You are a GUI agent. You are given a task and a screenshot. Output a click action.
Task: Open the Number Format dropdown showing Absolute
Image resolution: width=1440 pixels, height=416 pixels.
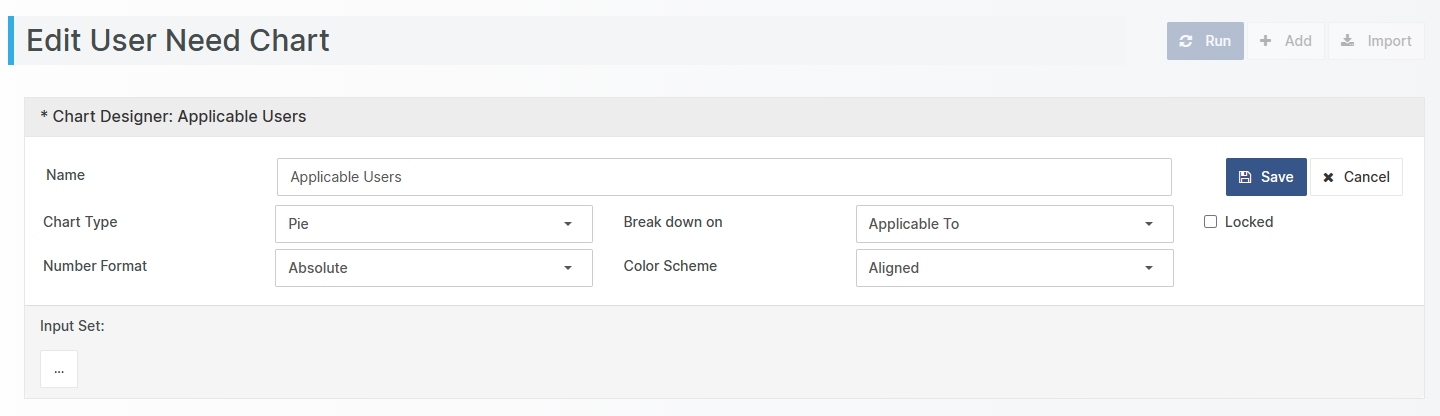pos(433,268)
